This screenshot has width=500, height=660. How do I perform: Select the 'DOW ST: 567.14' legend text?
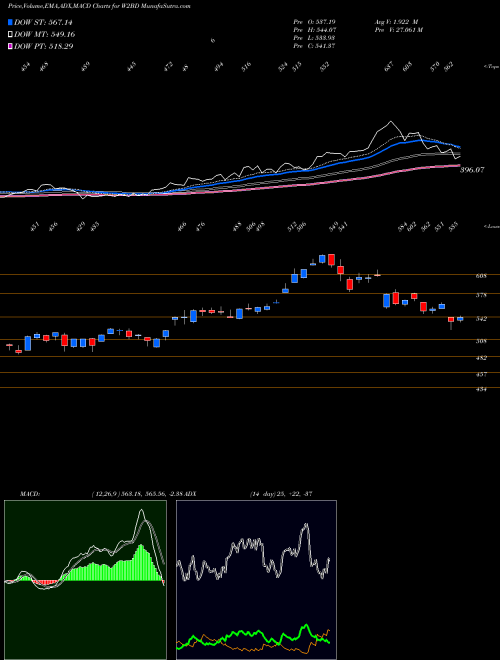(x=43, y=22)
